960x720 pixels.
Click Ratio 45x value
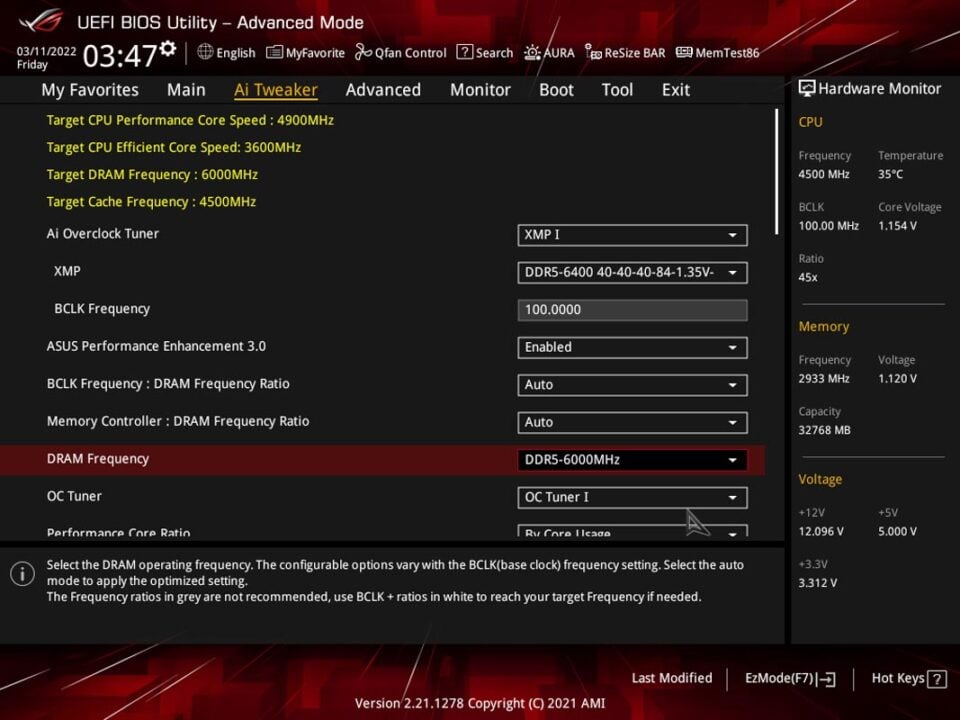point(808,277)
